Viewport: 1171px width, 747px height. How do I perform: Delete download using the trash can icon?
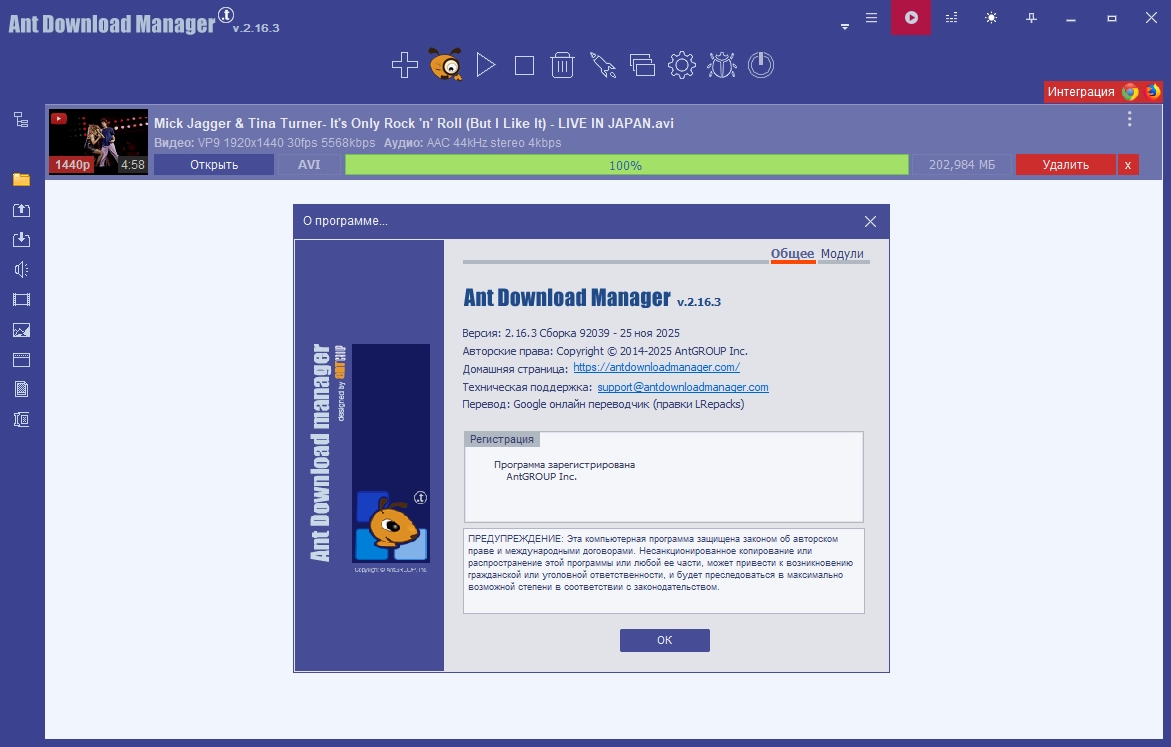[x=562, y=65]
